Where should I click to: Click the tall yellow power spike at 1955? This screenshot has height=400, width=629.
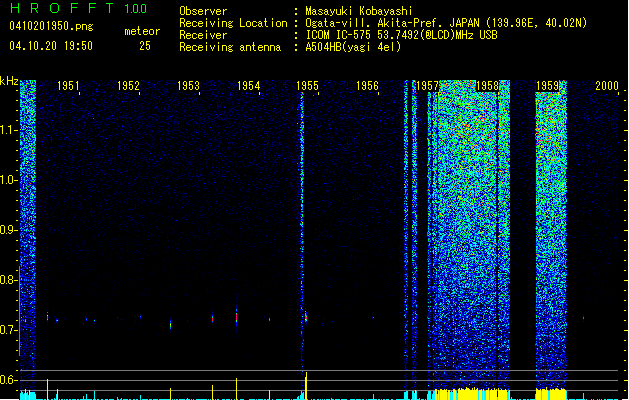click(306, 386)
